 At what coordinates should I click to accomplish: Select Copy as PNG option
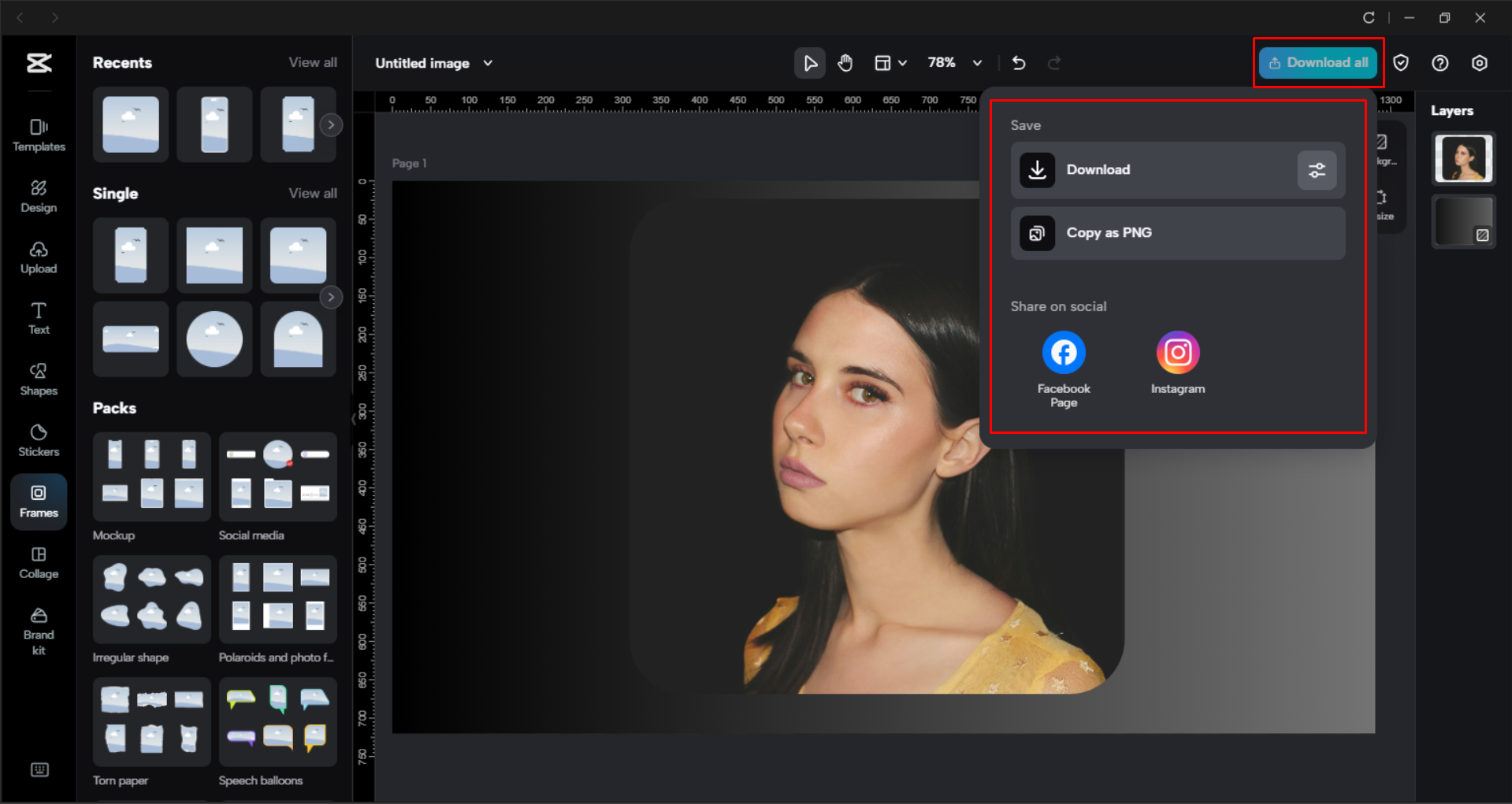click(1176, 232)
